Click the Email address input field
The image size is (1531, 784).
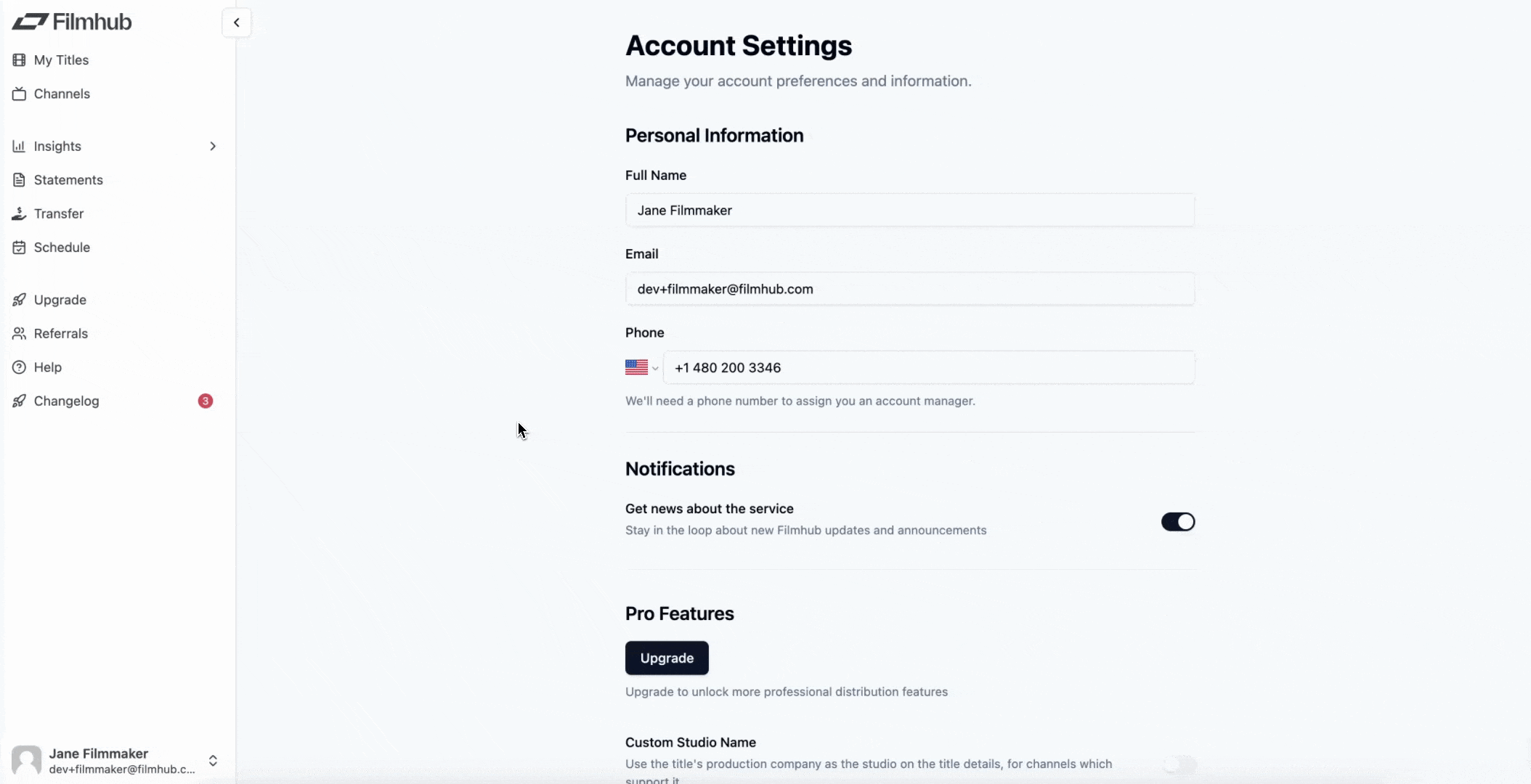(x=909, y=288)
